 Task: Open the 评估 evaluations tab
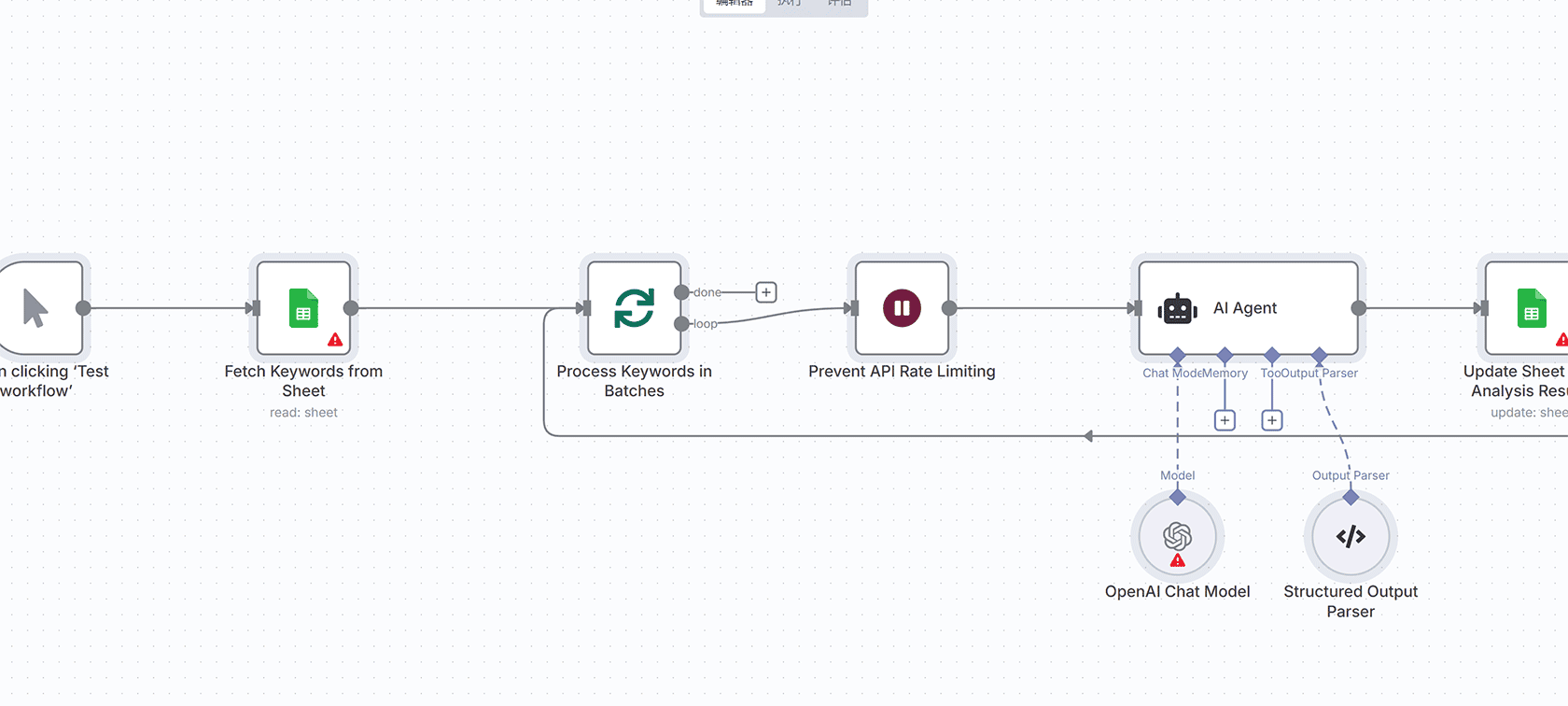pos(839,4)
